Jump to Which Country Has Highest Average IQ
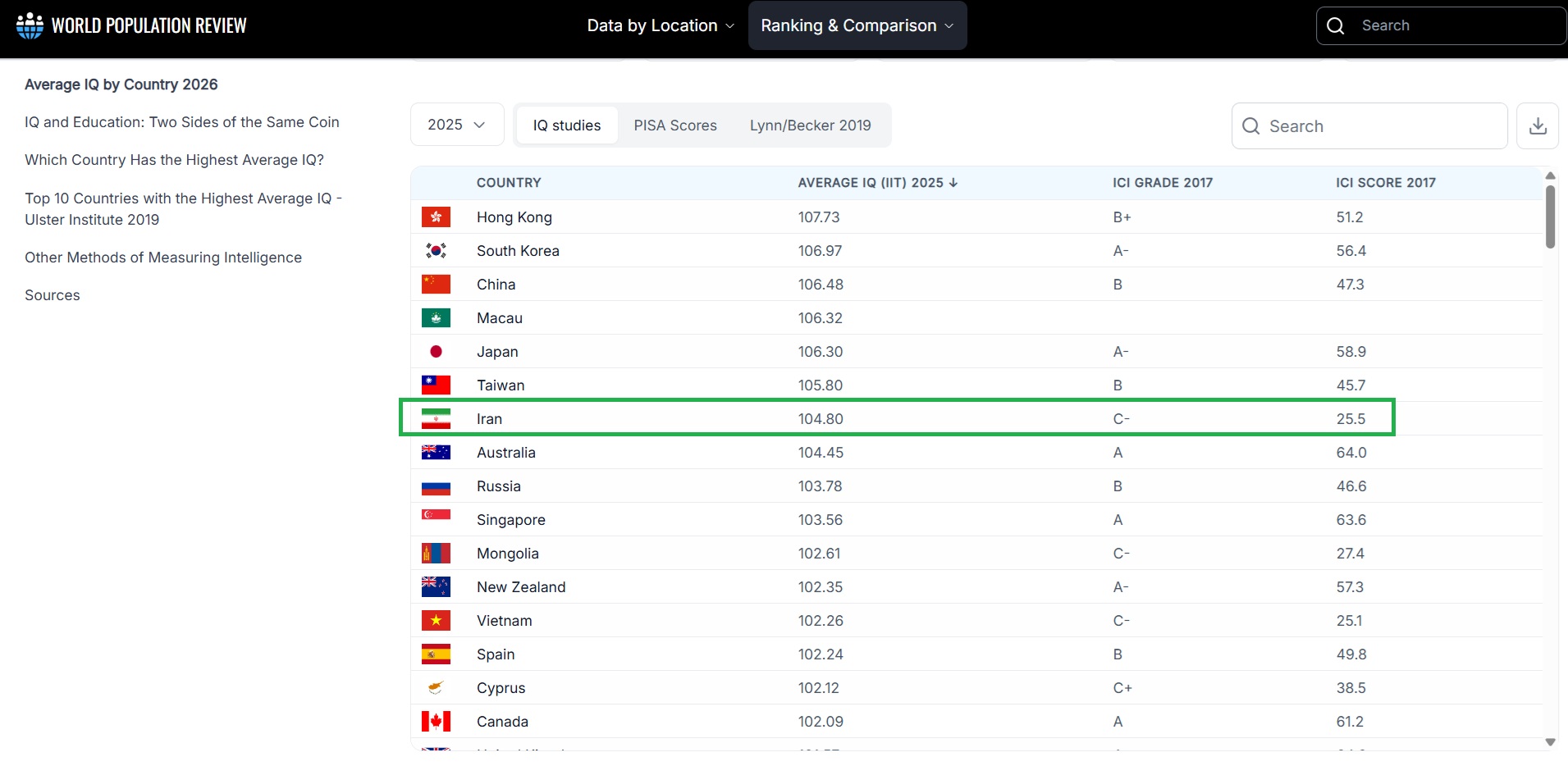Viewport: 1568px width, 766px height. click(x=175, y=160)
